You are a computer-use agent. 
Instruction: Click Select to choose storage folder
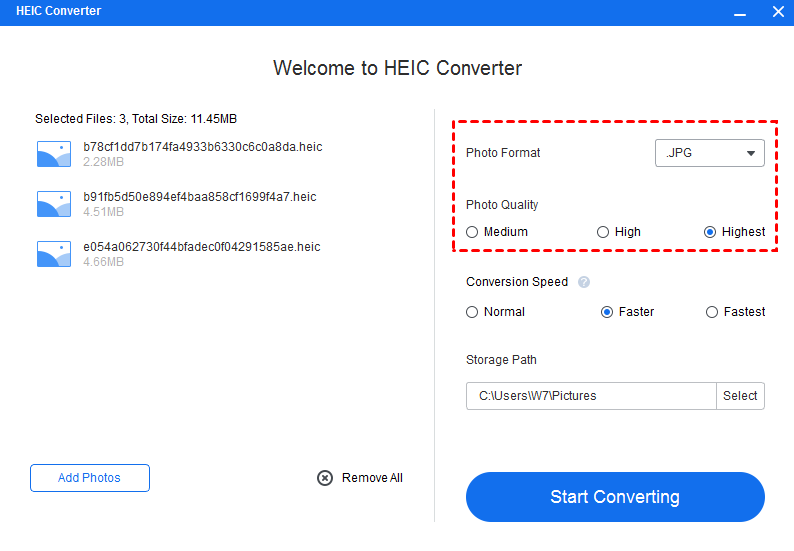740,396
